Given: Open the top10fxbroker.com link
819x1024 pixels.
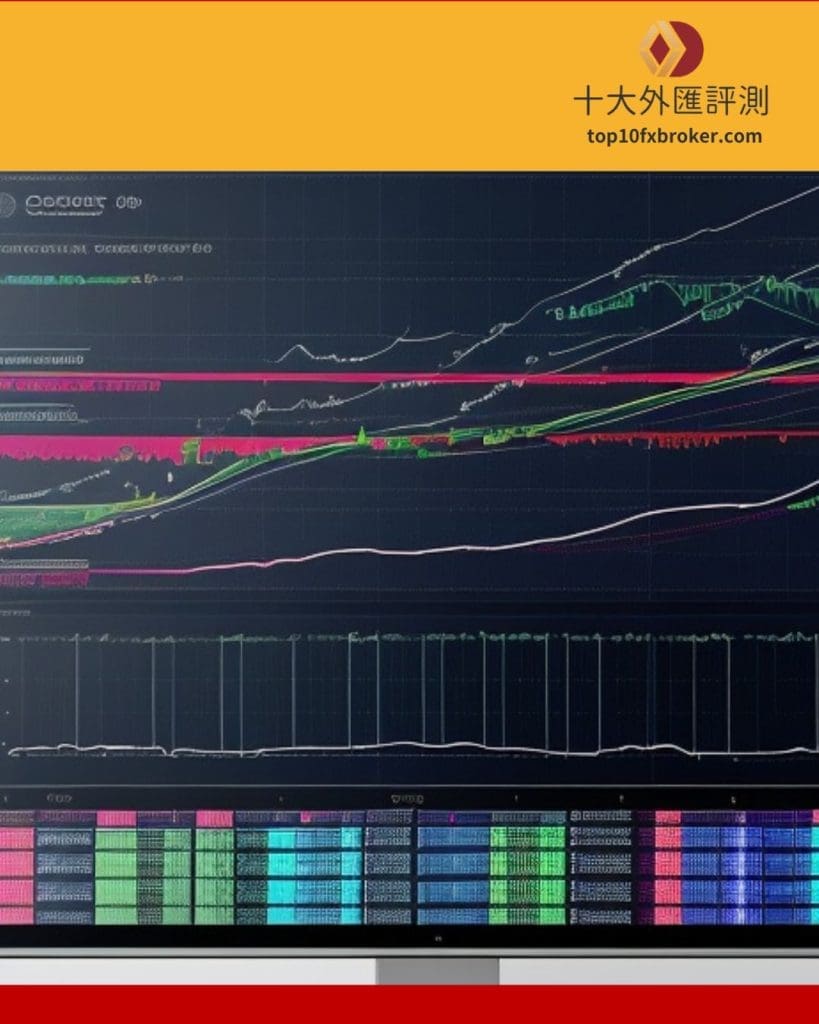Looking at the screenshot, I should coord(675,136).
